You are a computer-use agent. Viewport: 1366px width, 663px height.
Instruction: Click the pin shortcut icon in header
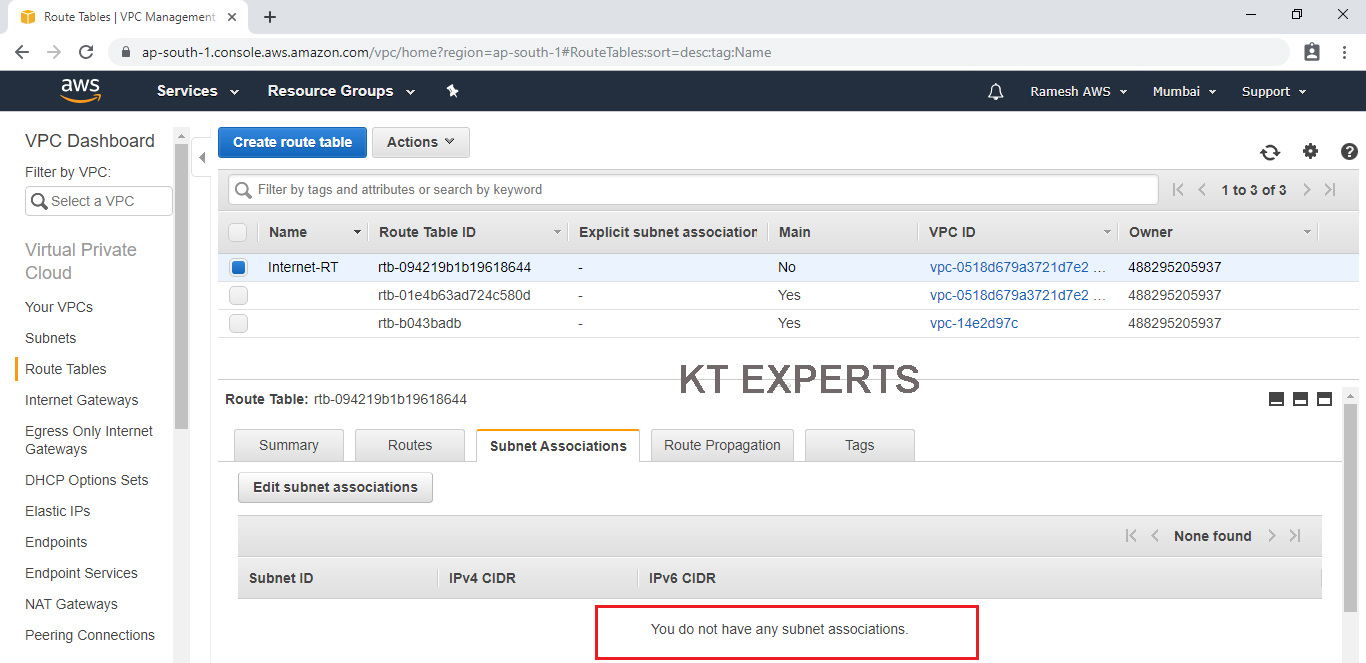(x=452, y=91)
